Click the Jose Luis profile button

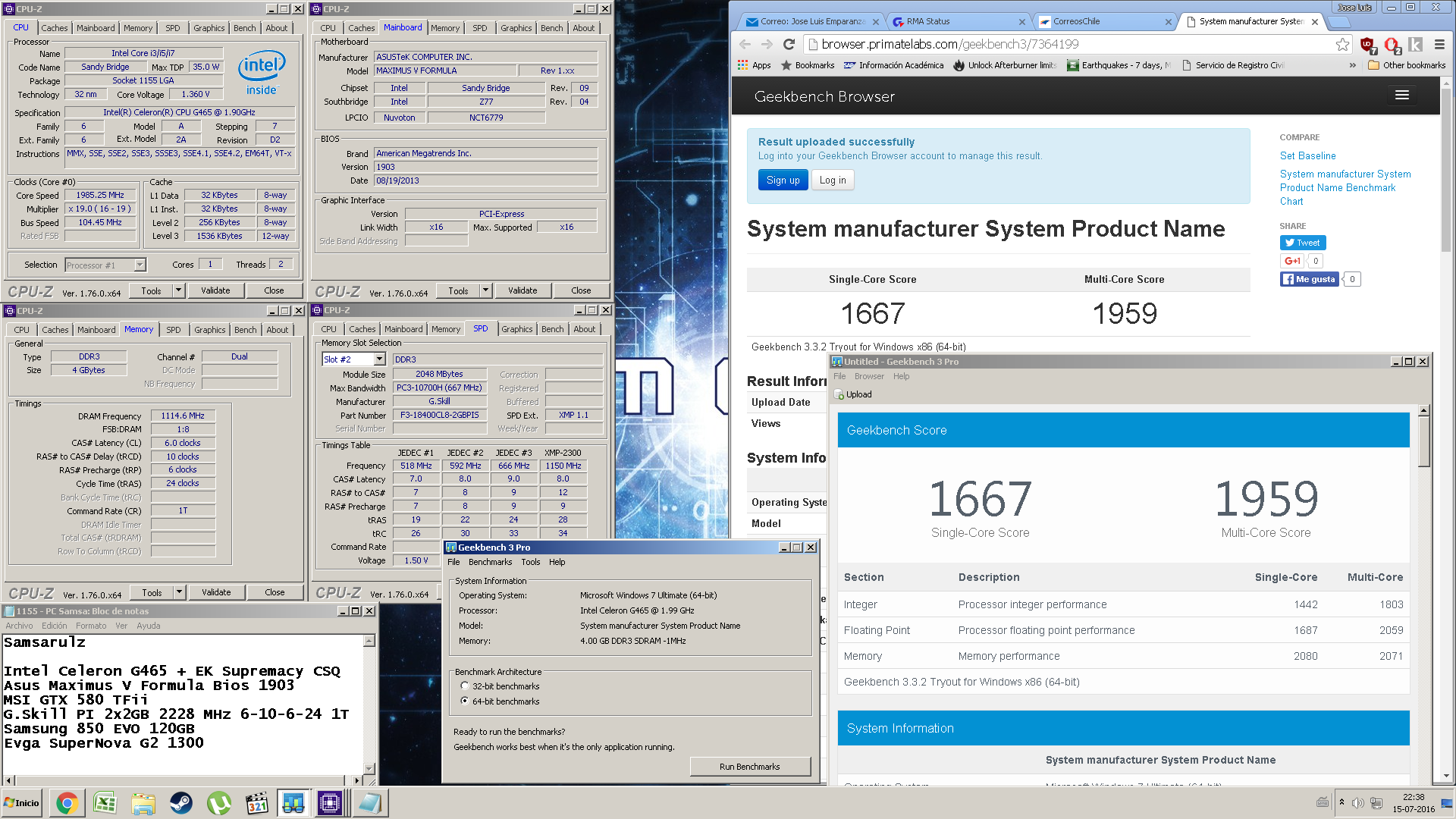pyautogui.click(x=1354, y=7)
